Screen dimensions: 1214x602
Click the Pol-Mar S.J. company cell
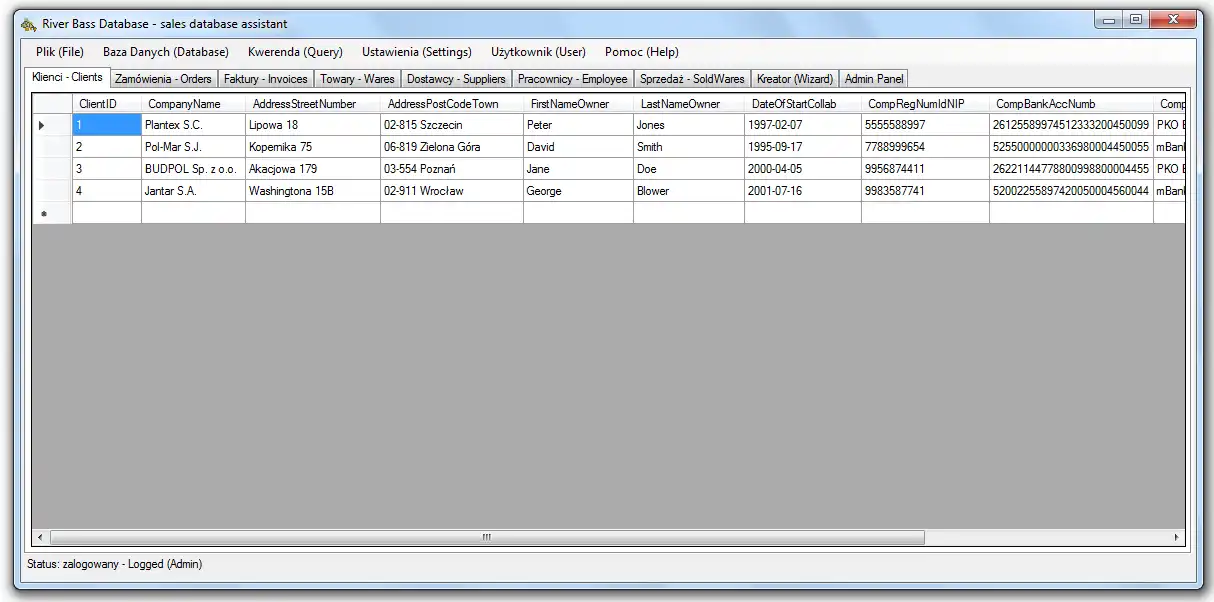pos(193,147)
